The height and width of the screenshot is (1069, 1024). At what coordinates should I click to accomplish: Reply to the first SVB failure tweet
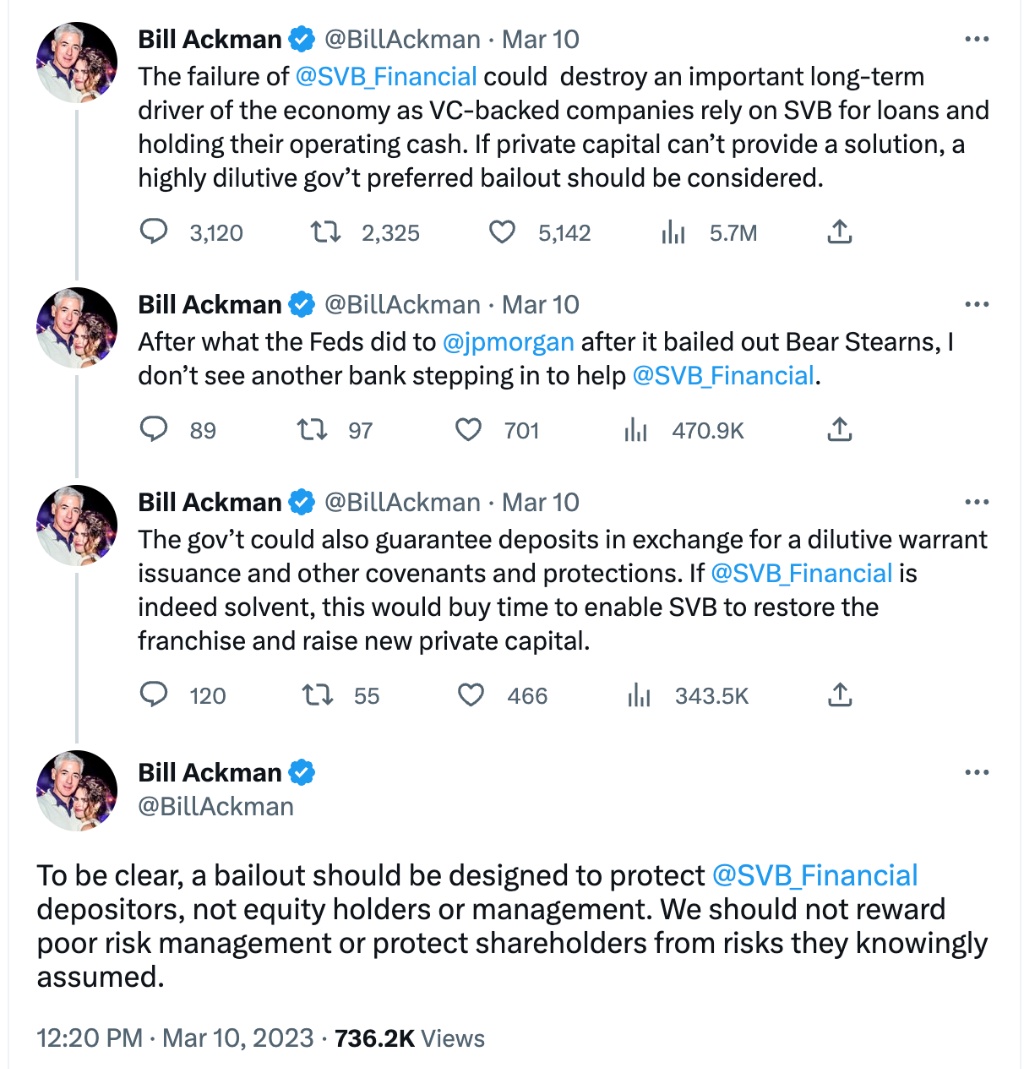tap(153, 233)
